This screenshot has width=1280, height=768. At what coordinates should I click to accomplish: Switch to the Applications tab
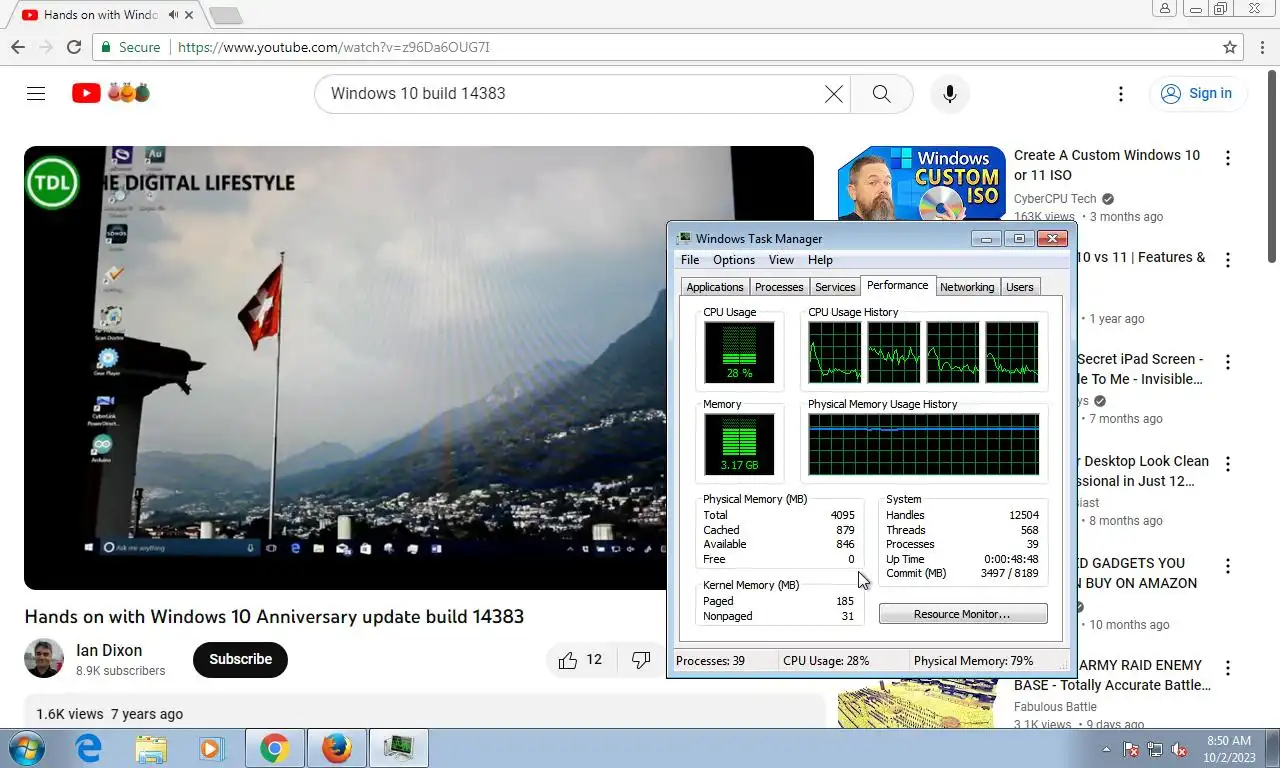(x=715, y=287)
